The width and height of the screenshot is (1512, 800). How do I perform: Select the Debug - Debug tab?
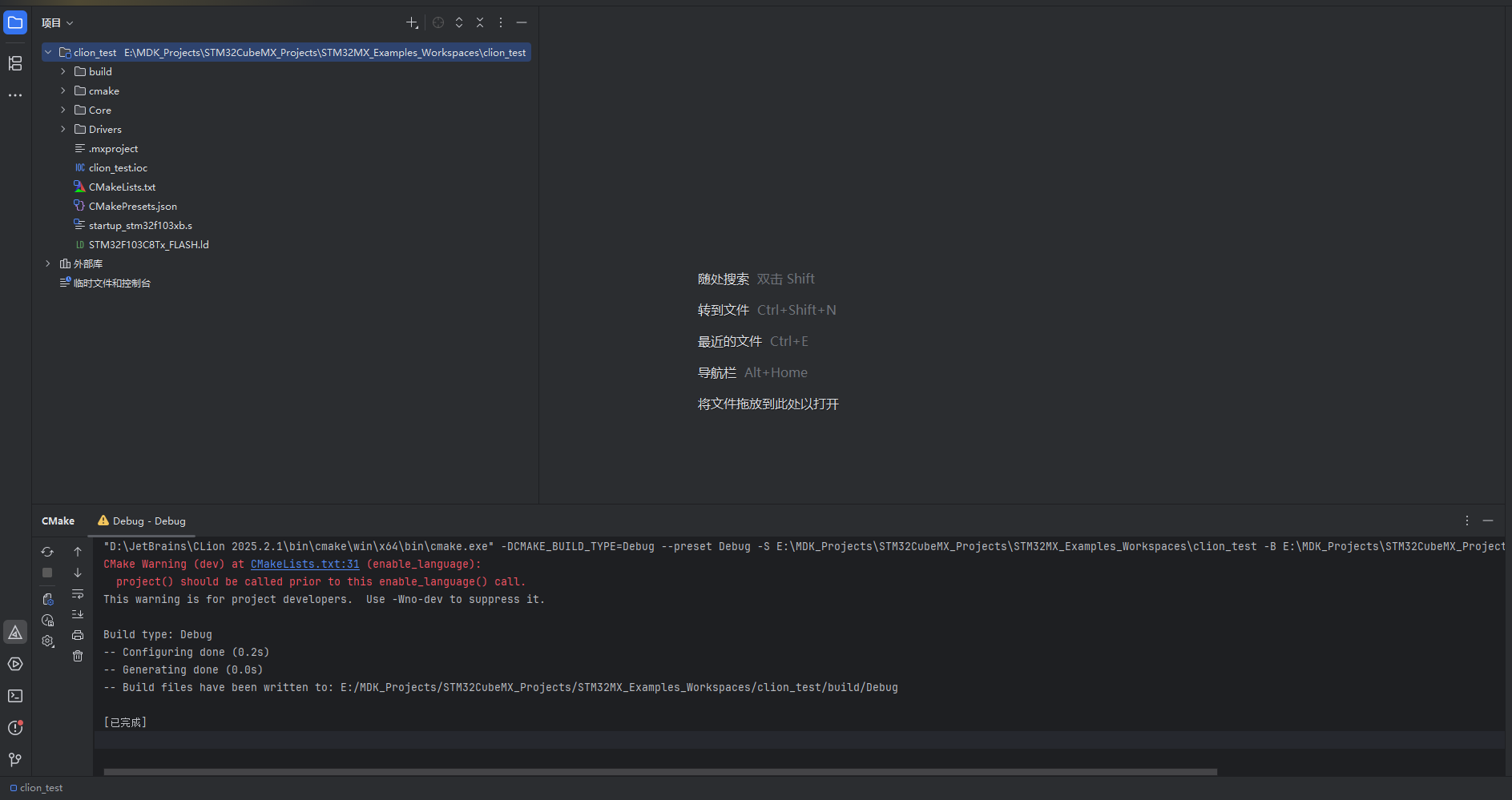pyautogui.click(x=142, y=521)
